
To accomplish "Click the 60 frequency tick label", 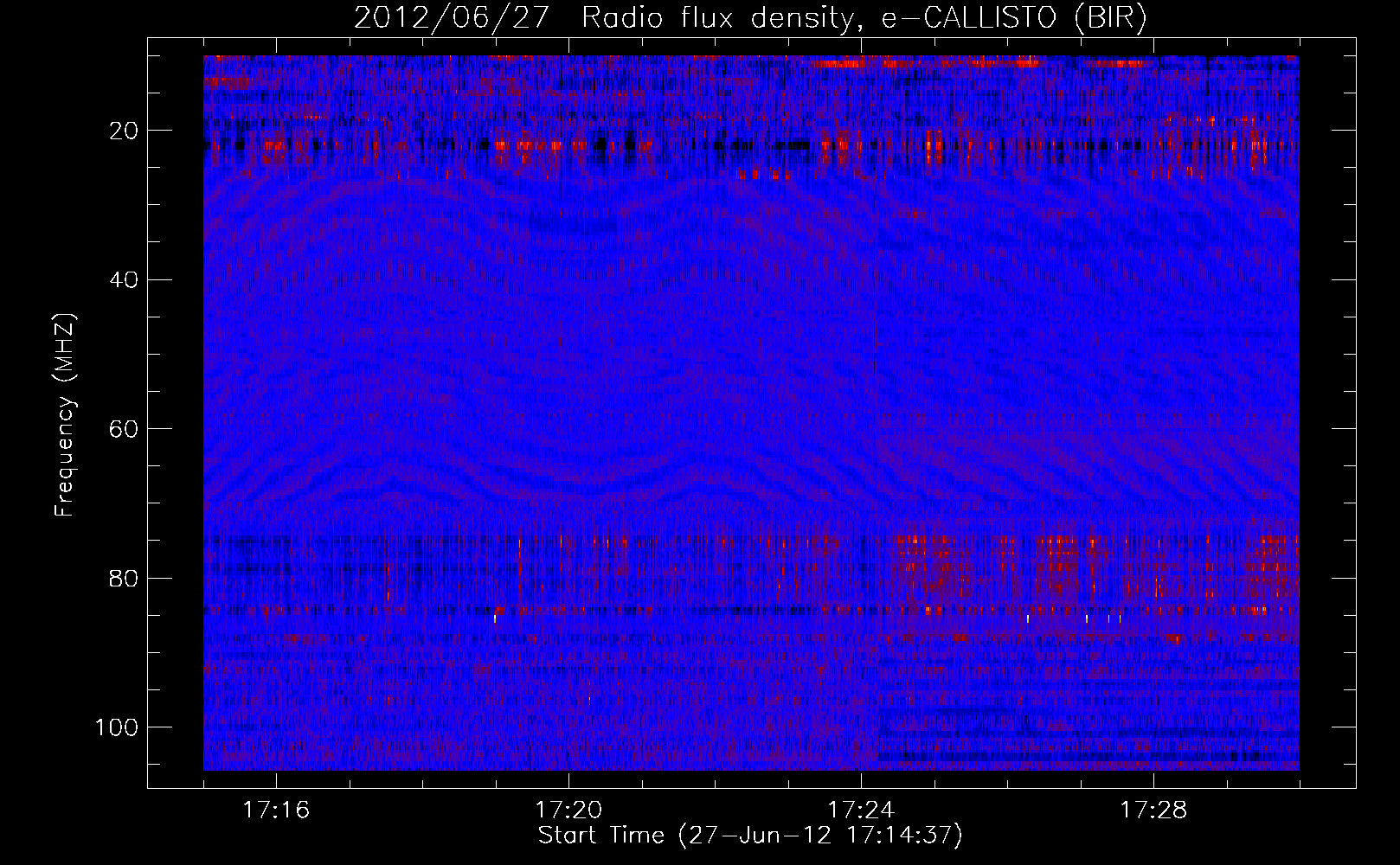I will pos(125,429).
